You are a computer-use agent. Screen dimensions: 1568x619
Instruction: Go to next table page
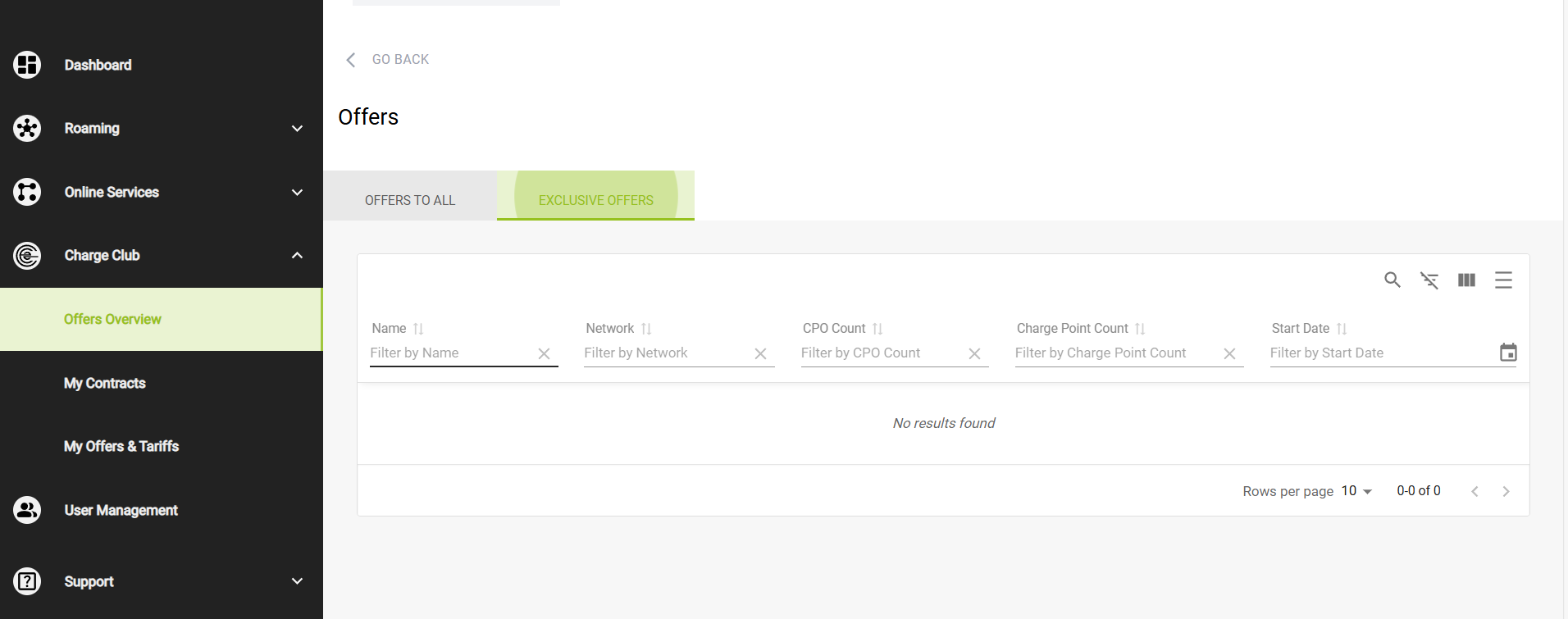(x=1506, y=491)
